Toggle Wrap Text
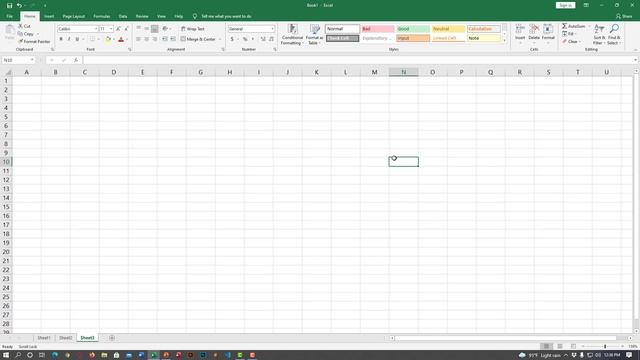640x360 pixels. pos(193,29)
